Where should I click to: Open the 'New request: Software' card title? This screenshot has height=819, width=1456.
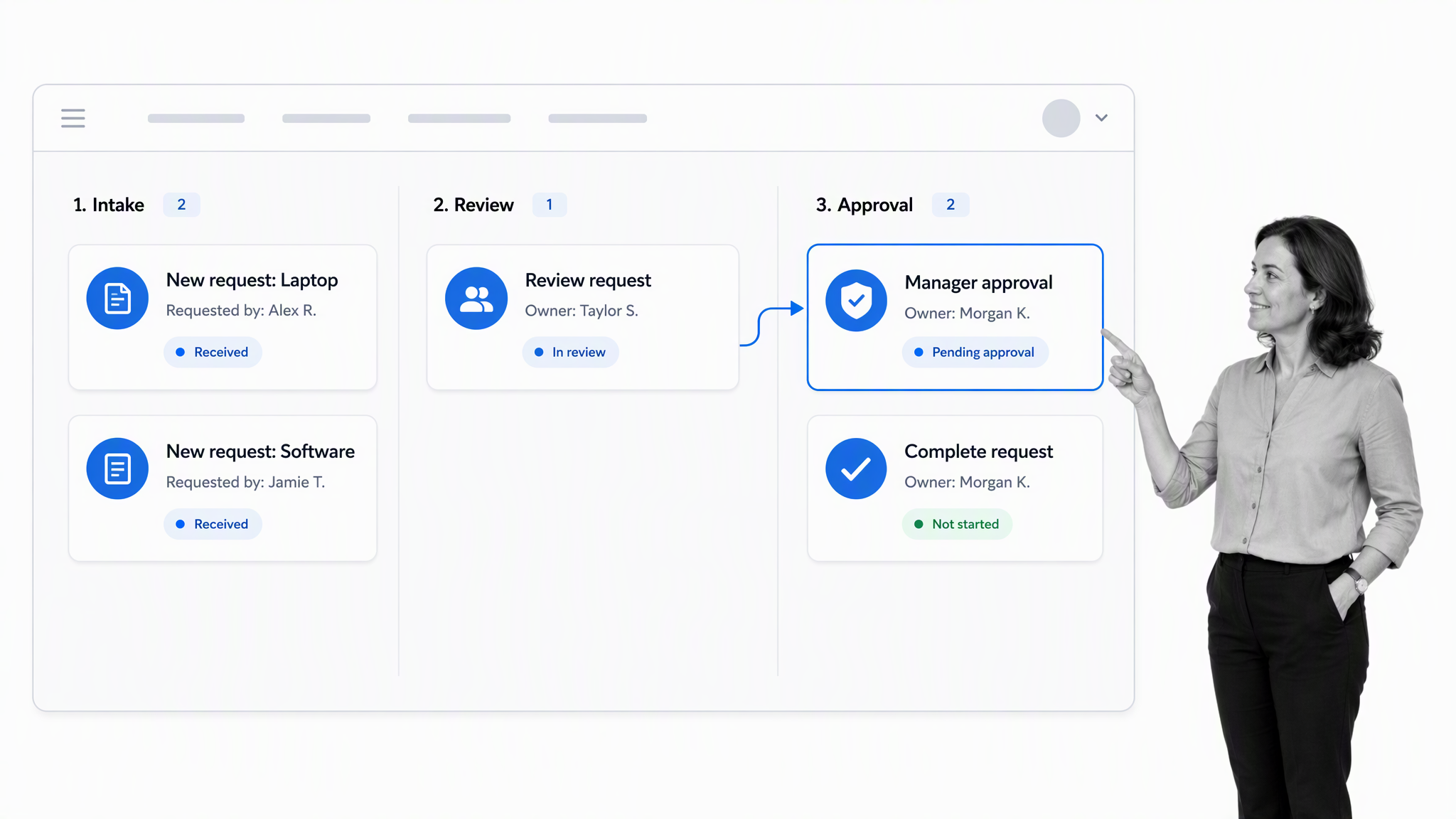(260, 451)
